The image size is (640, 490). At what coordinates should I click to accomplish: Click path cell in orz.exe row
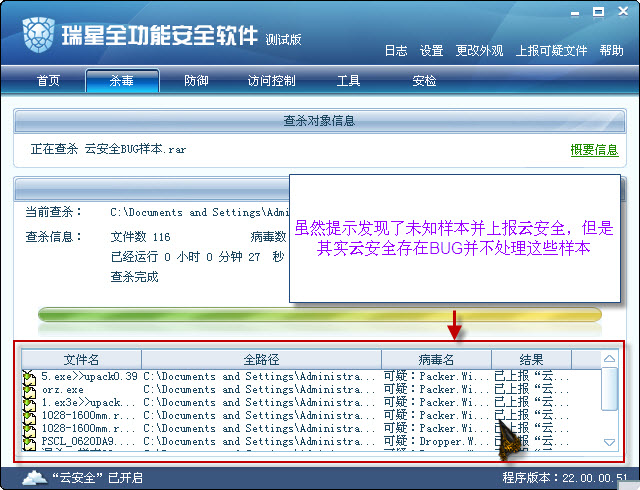(259, 390)
